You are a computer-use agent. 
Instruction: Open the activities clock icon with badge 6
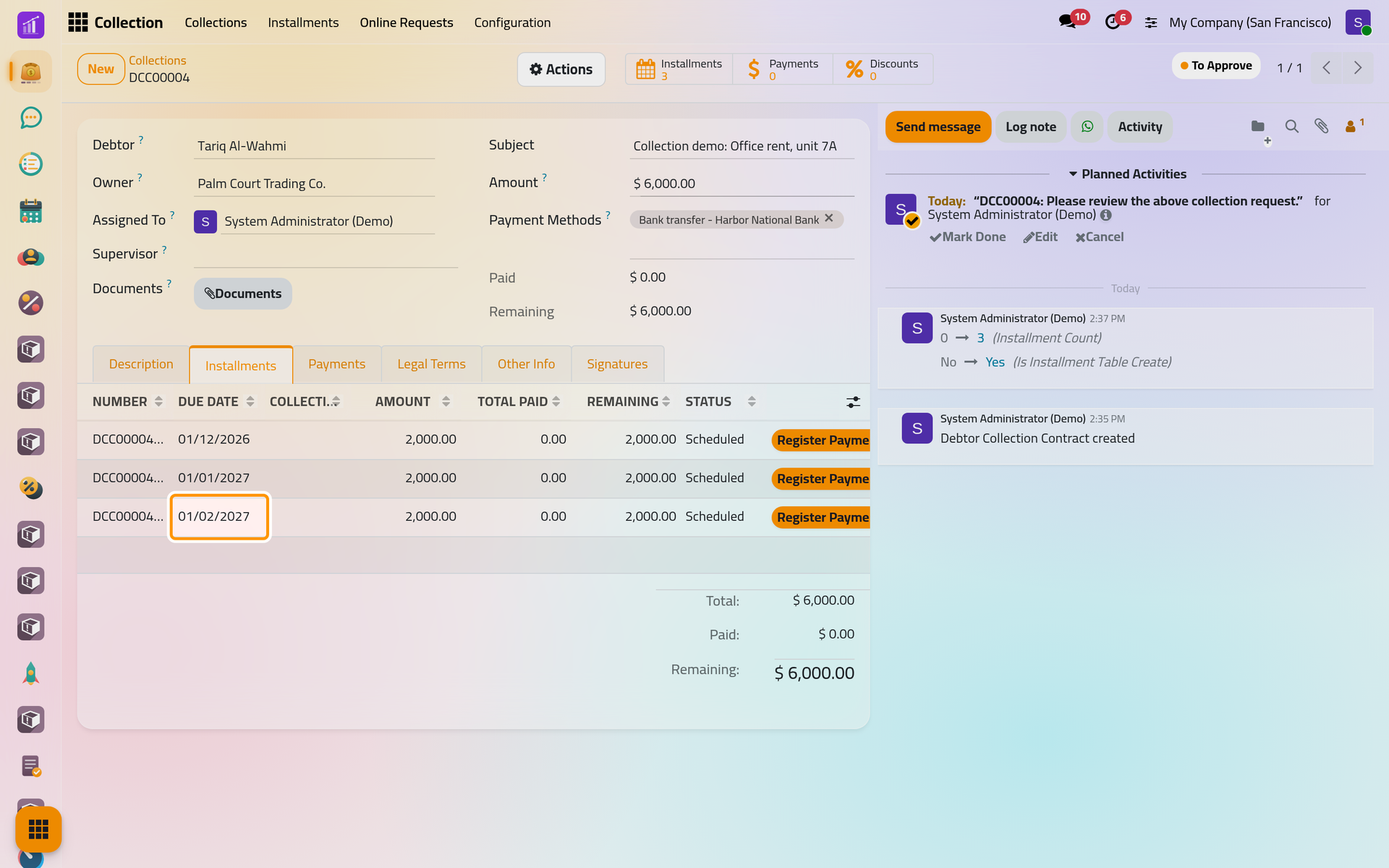pos(1113,22)
